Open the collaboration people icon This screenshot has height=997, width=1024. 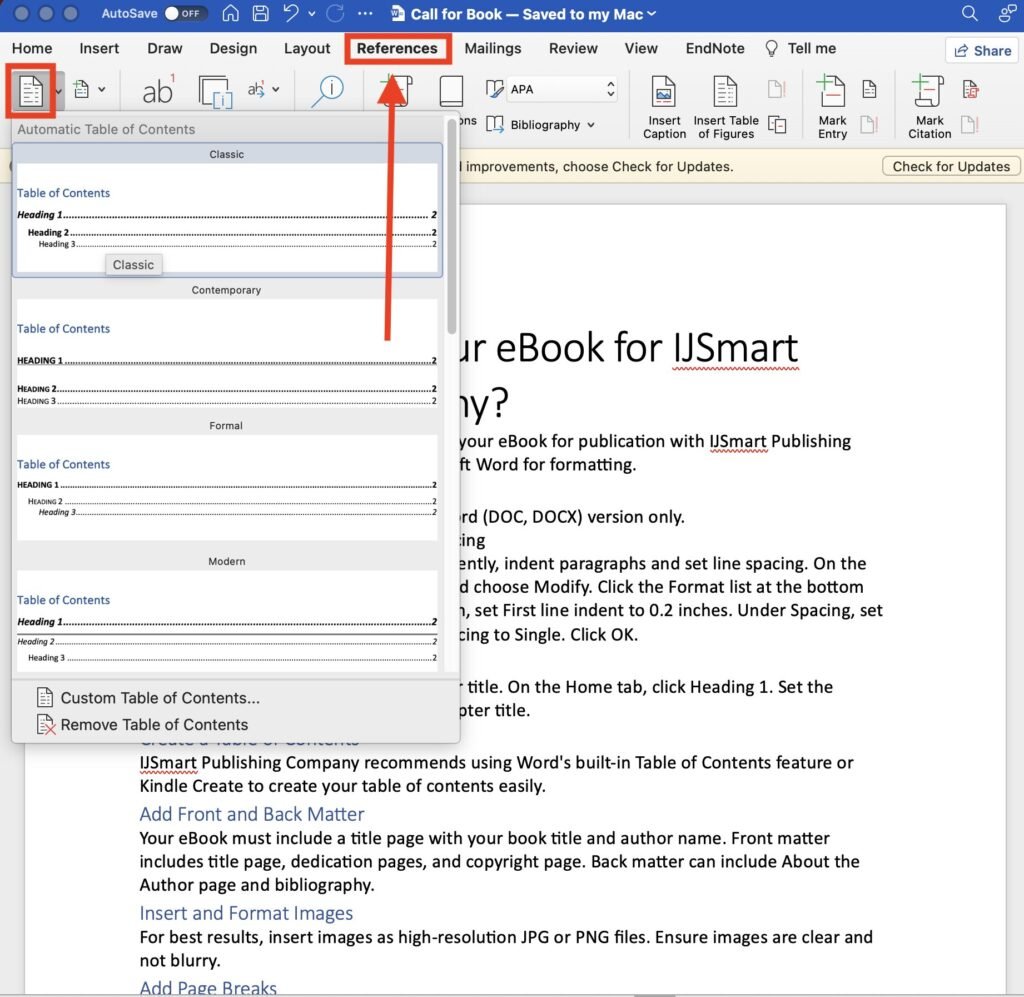pyautogui.click(x=1008, y=14)
